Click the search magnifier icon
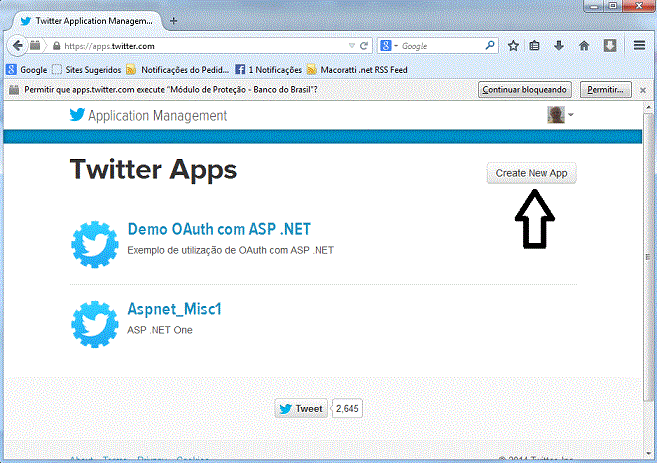Viewport: 657px width, 463px height. pos(489,45)
